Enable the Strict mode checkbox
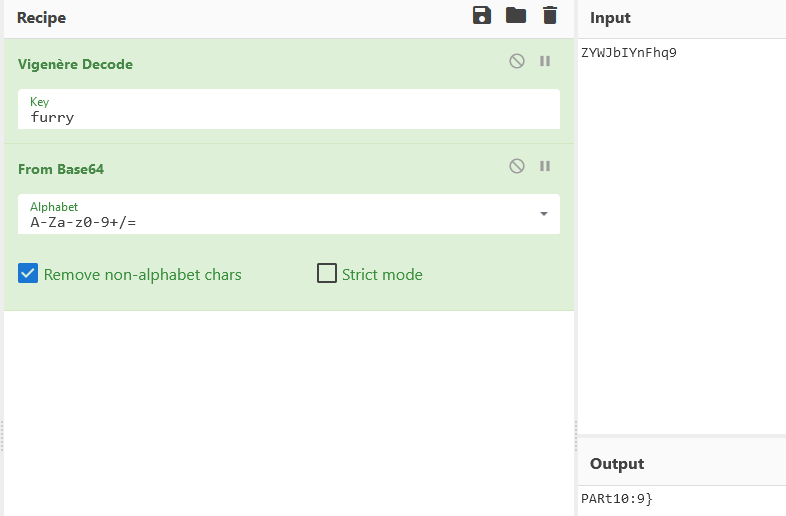This screenshot has height=516, width=786. coord(327,274)
